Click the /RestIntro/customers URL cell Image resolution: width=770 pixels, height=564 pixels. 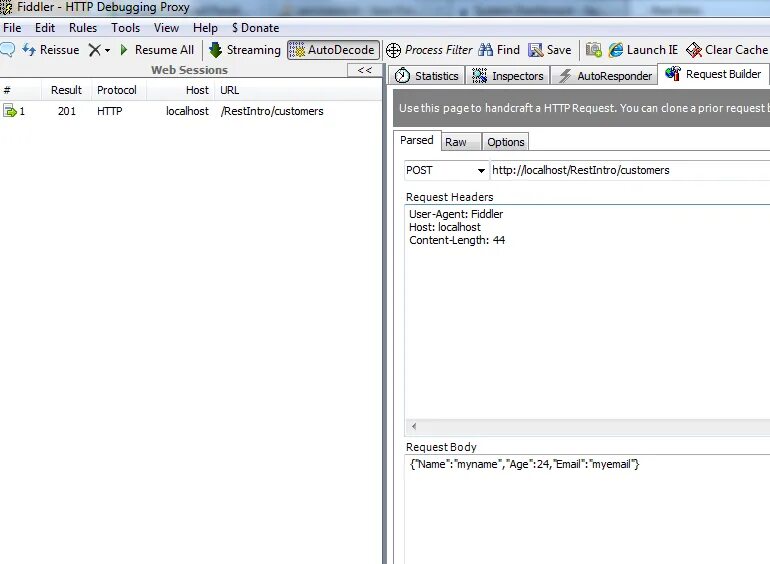pyautogui.click(x=272, y=111)
